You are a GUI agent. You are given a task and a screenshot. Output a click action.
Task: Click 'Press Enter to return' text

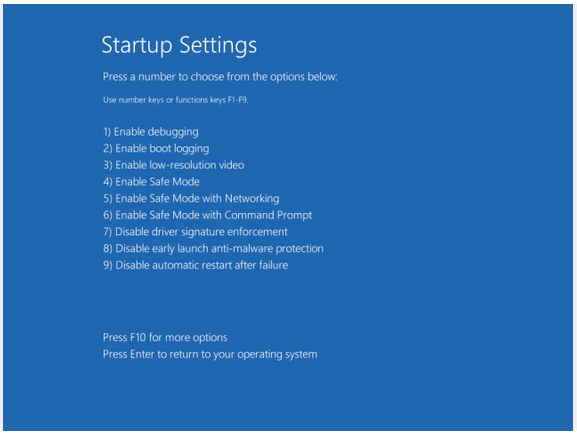pos(210,354)
